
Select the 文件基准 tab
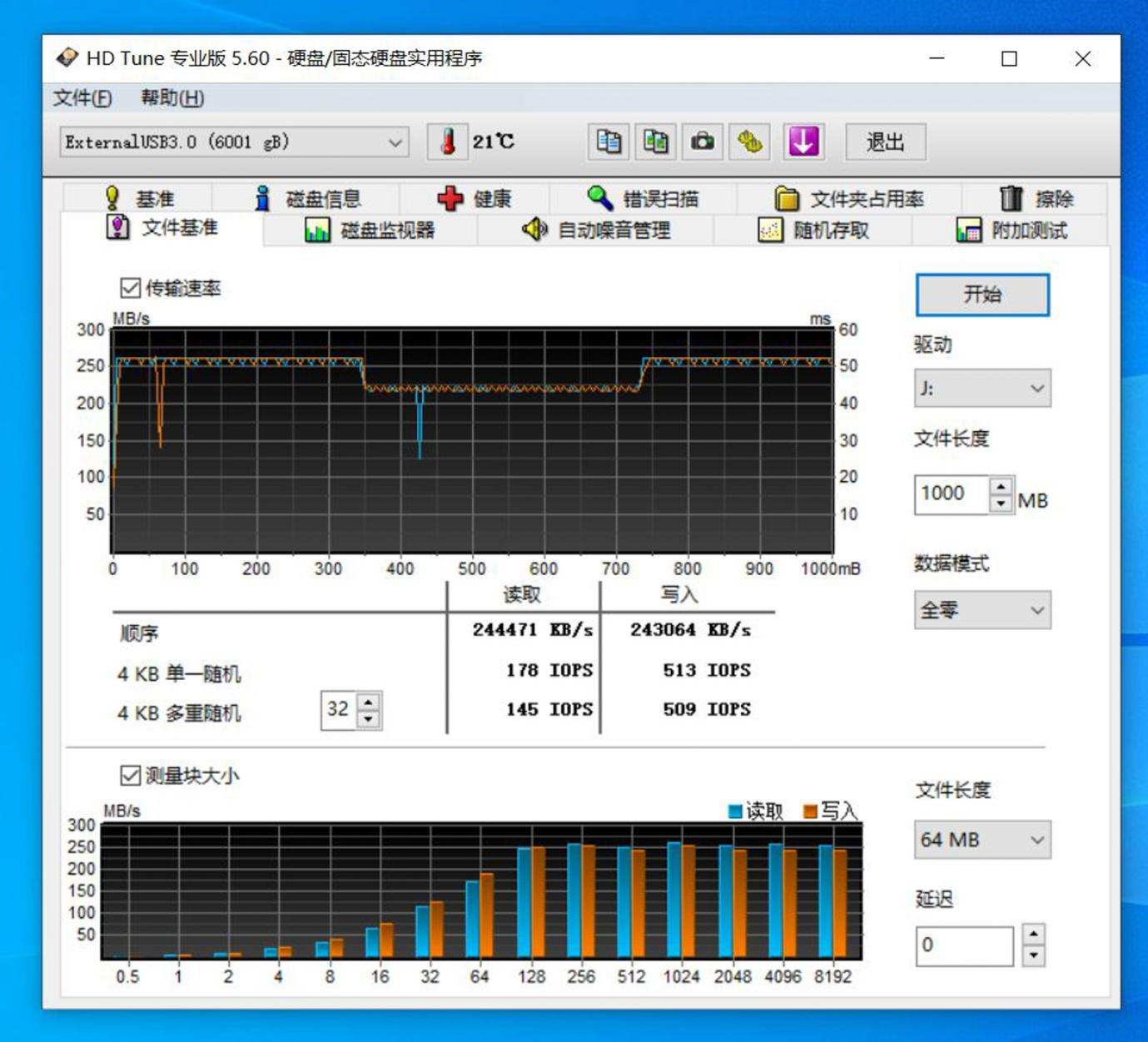pyautogui.click(x=162, y=228)
